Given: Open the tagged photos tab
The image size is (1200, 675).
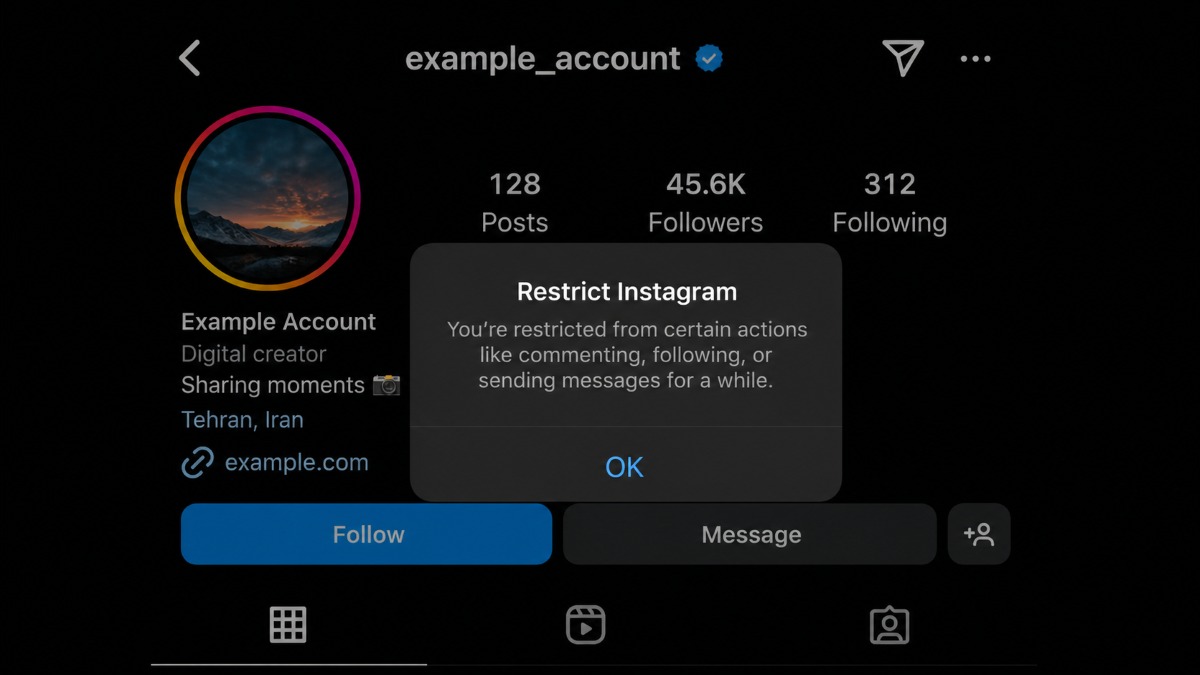Looking at the screenshot, I should (889, 625).
